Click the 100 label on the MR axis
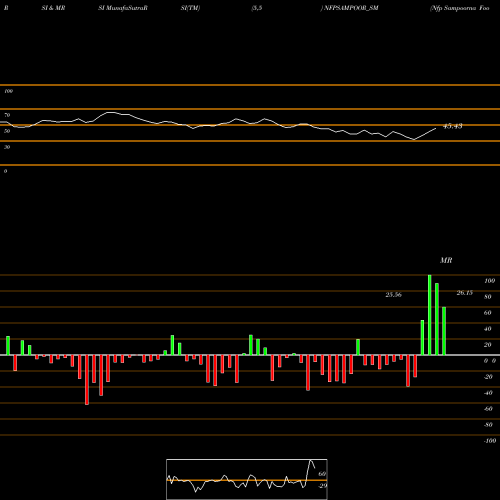The width and height of the screenshot is (500, 500). pyautogui.click(x=489, y=281)
